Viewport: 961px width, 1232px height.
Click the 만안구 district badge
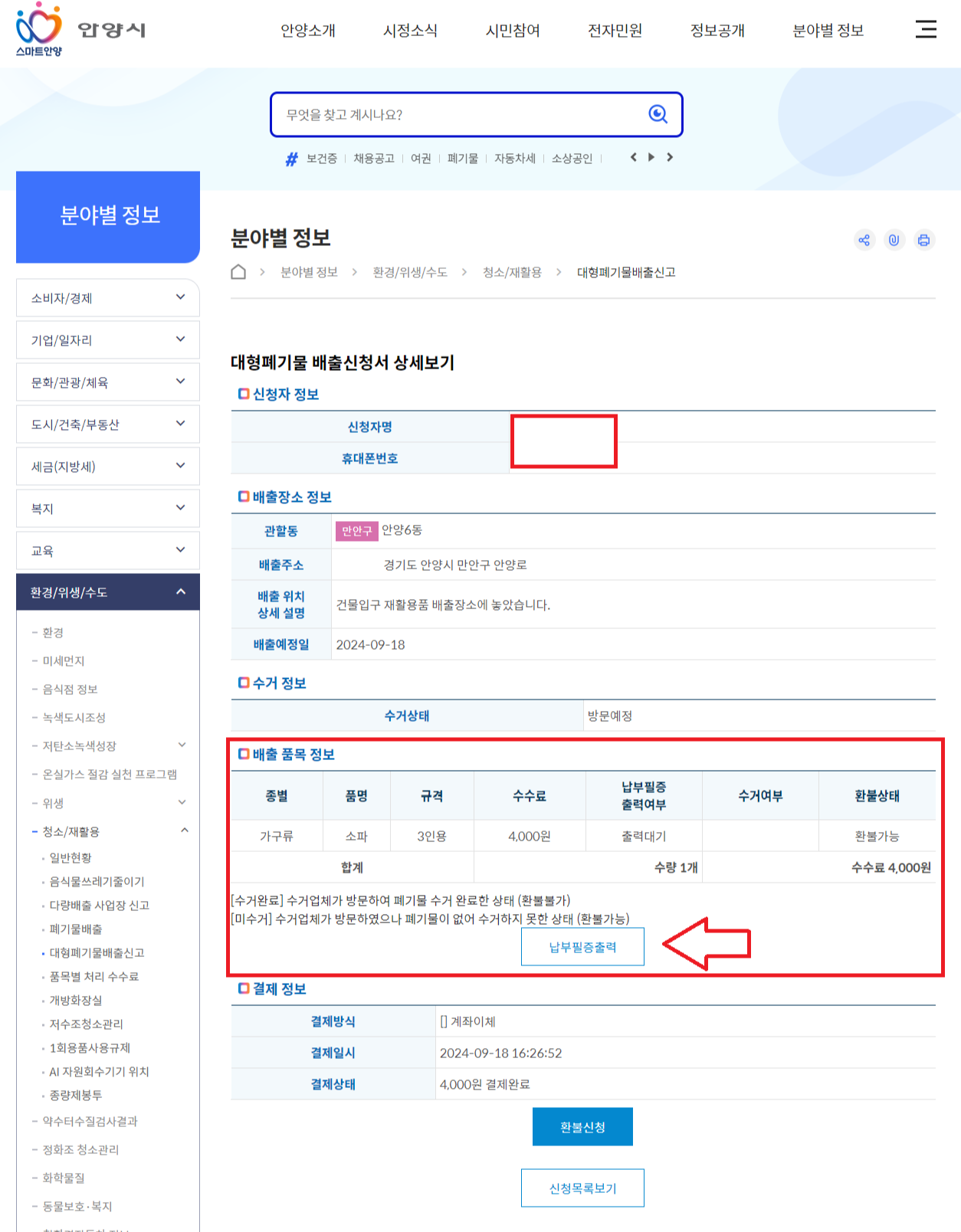coord(357,531)
